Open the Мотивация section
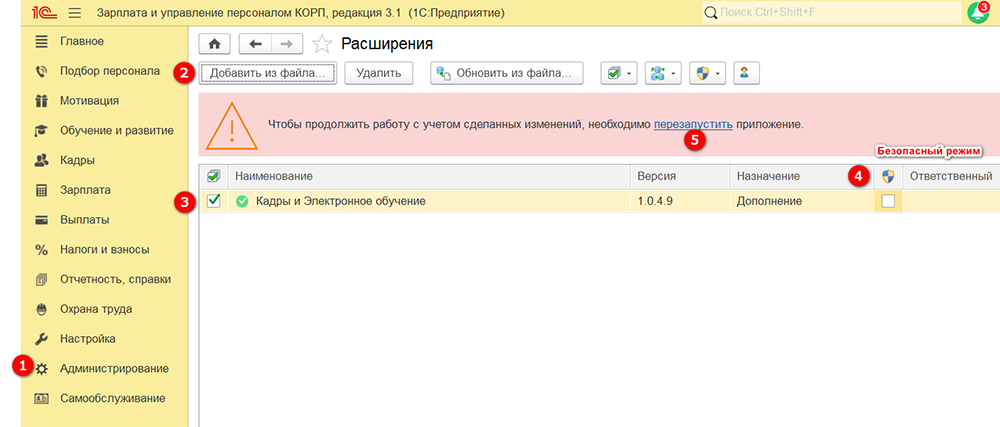The image size is (1000, 427). pyautogui.click(x=89, y=101)
